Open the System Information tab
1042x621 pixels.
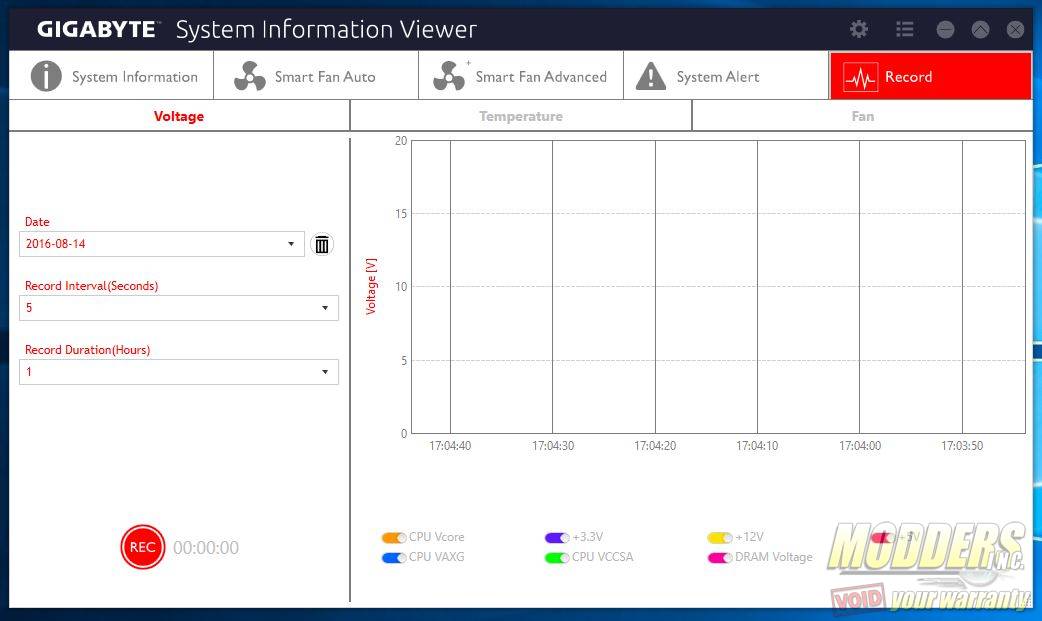click(x=112, y=76)
